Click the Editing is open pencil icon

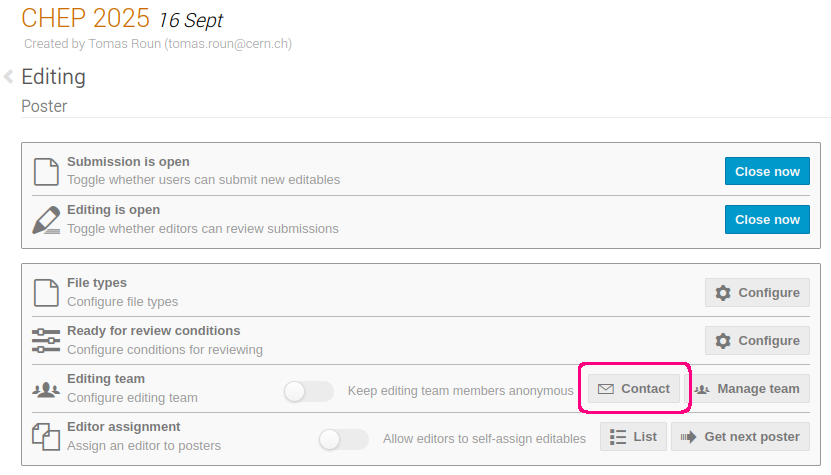(x=46, y=220)
